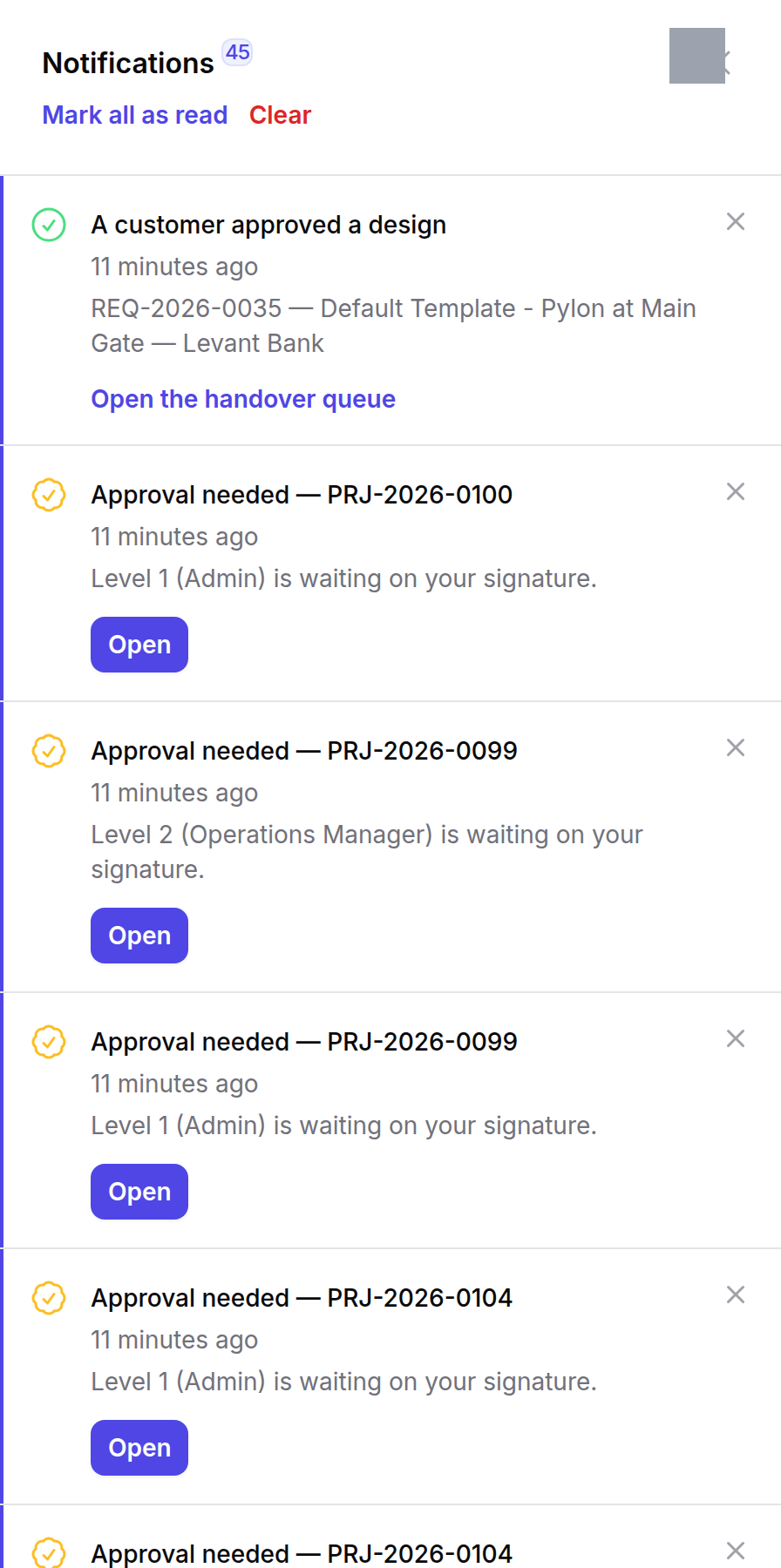This screenshot has width=781, height=1568.
Task: Open PRJ-2026-0099 Level 2 Operations Manager approval
Action: click(x=139, y=936)
